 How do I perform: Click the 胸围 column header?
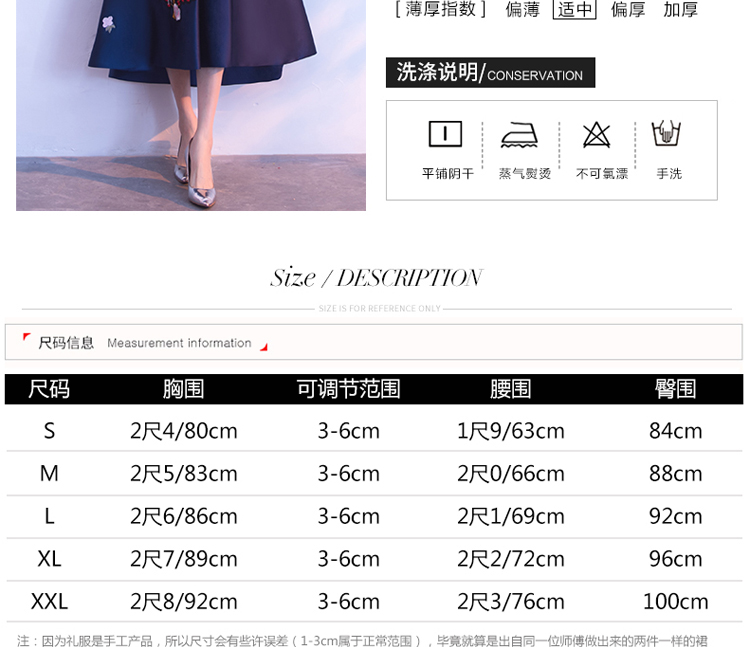point(183,389)
